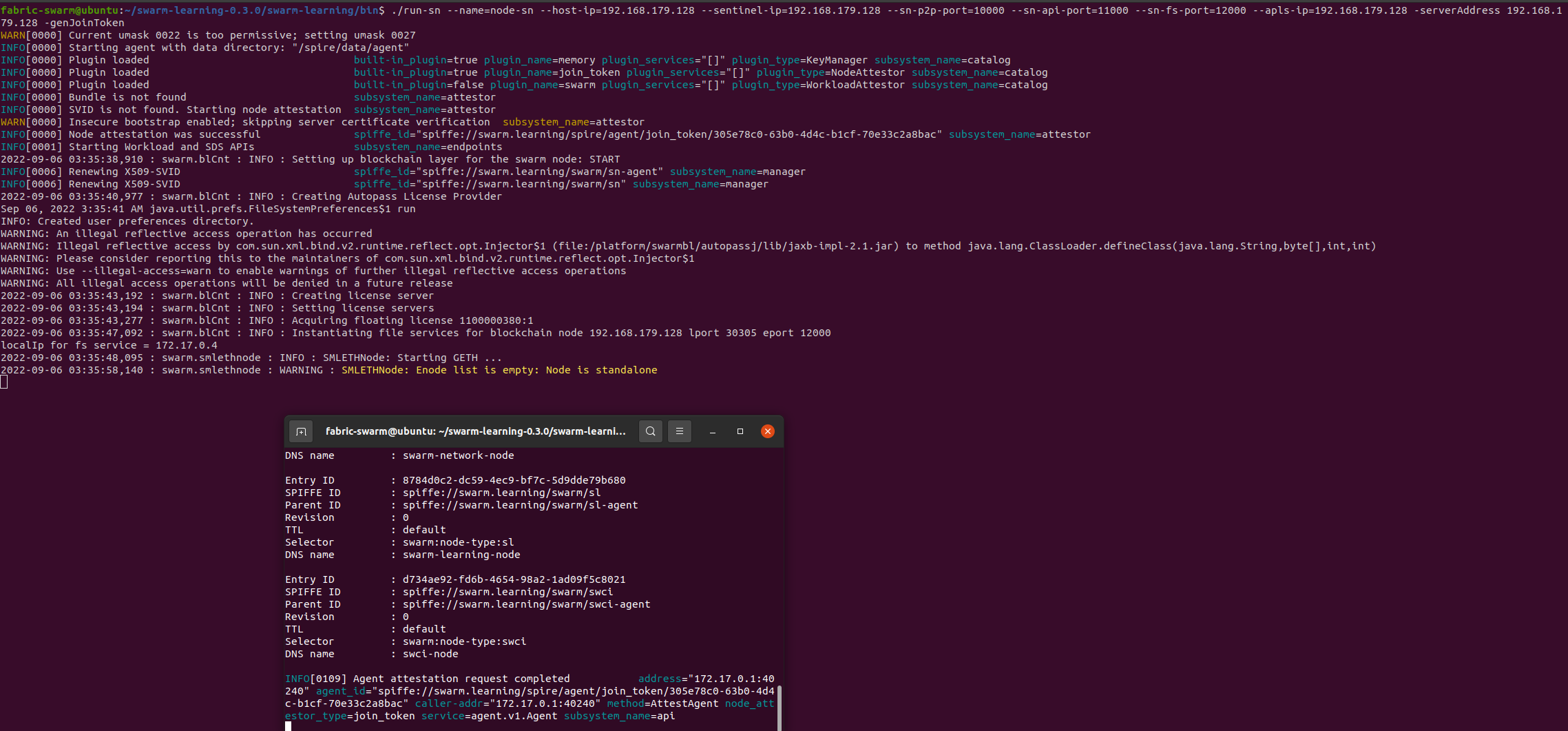The image size is (1568, 731).
Task: Open a new terminal tab
Action: tap(301, 431)
